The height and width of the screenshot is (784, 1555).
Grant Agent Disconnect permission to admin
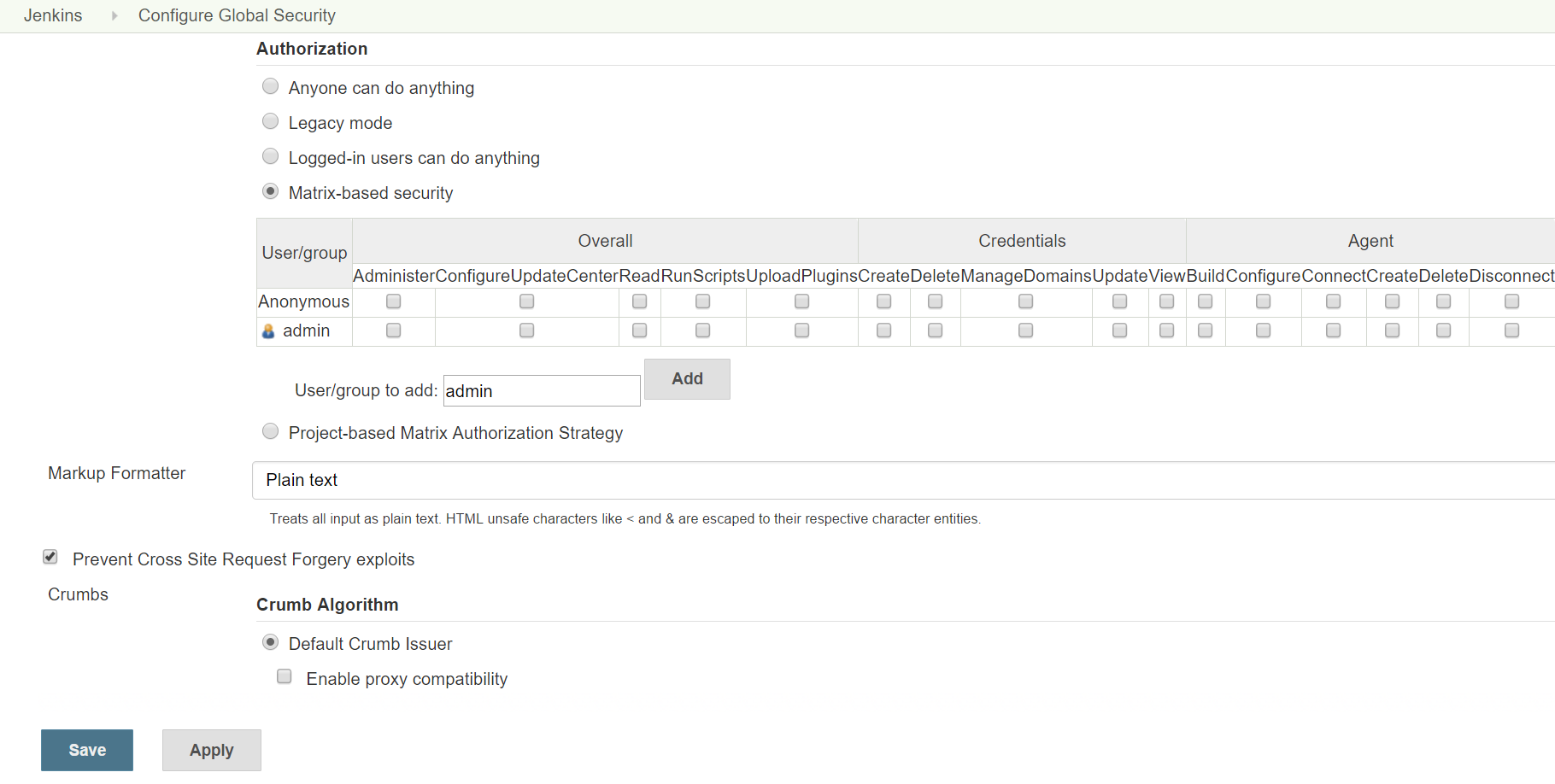pos(1512,331)
